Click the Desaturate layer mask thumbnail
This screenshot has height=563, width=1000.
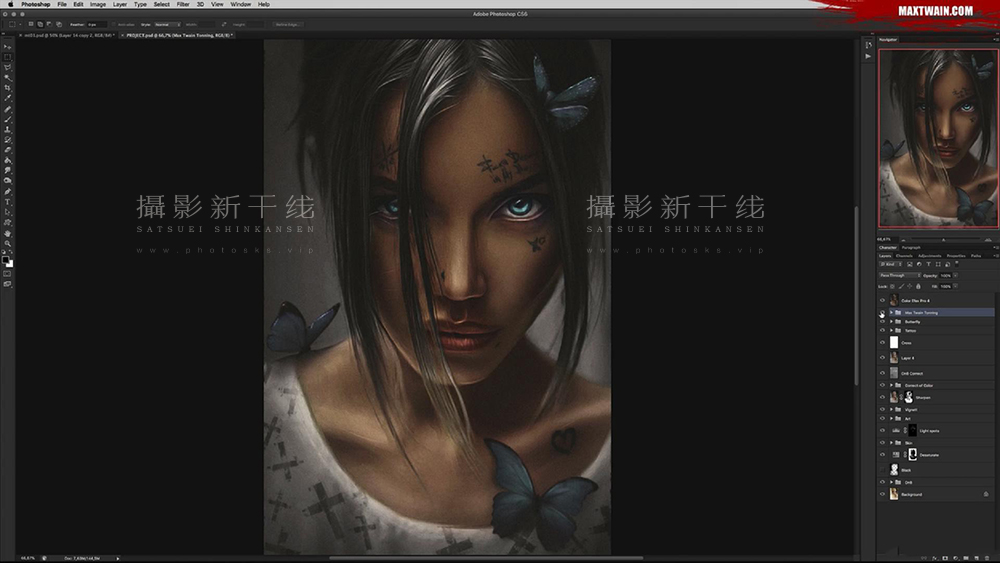pos(913,455)
